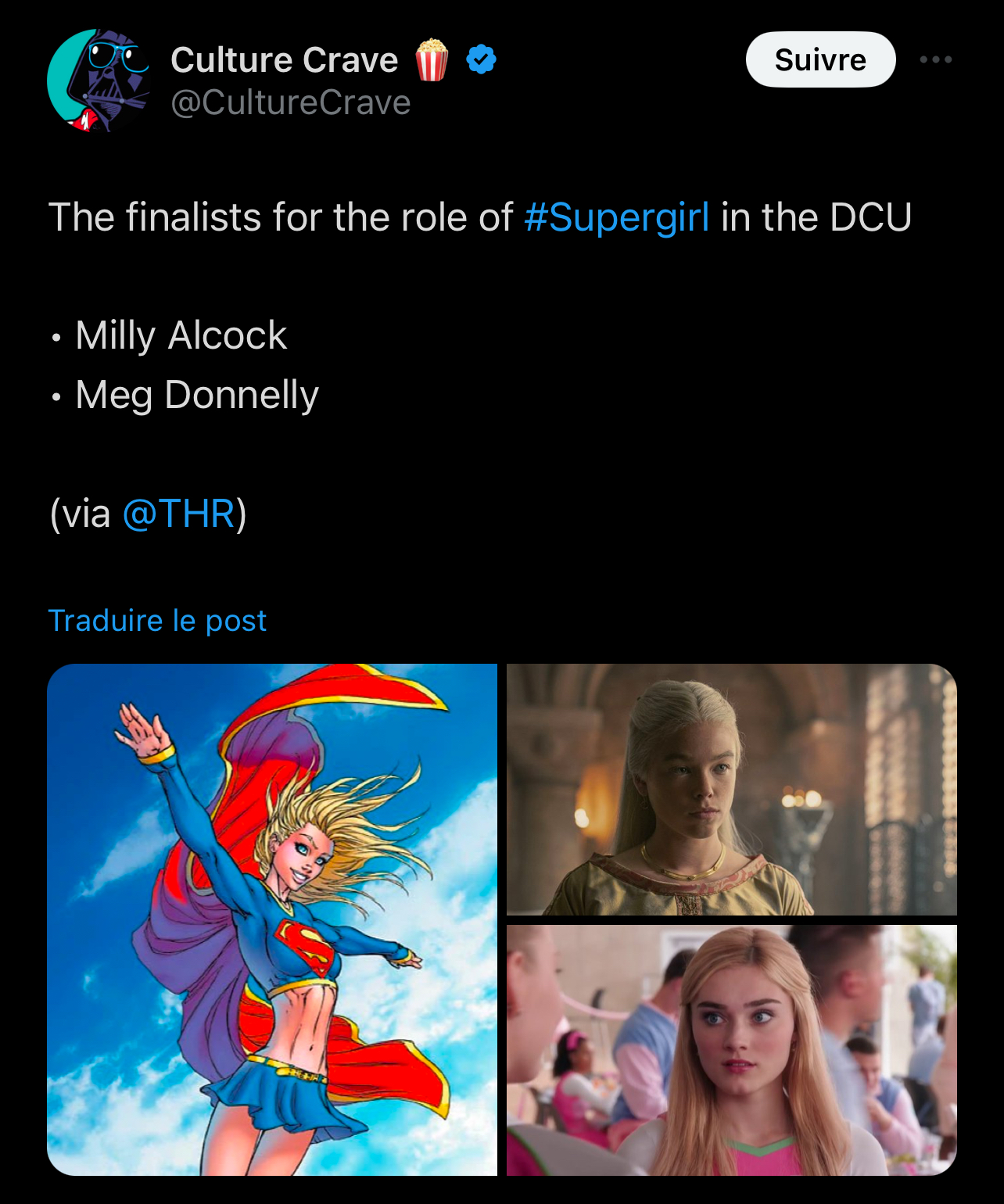Click the @CultureCrave handle

[291, 102]
